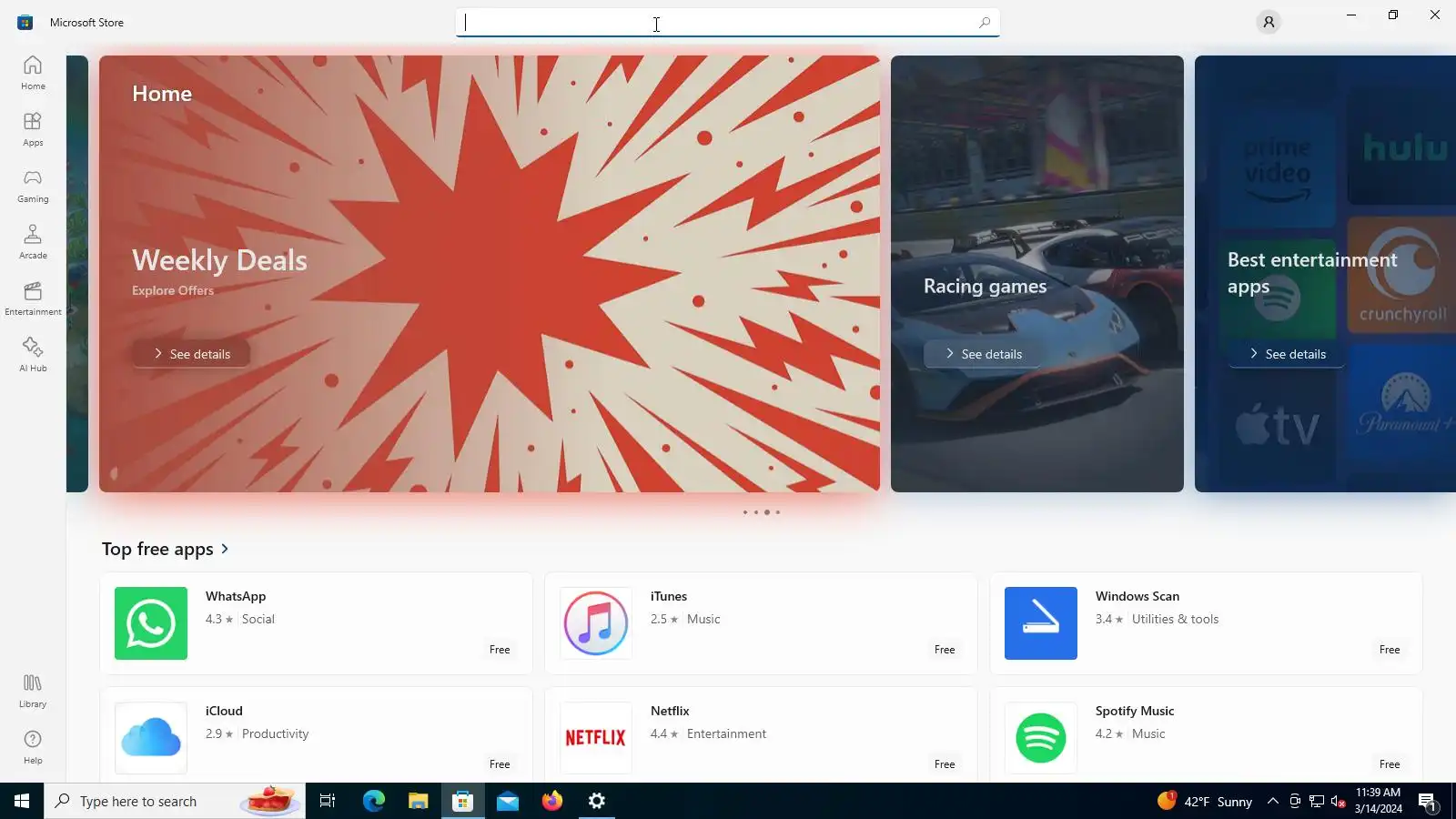See details for Racing games
The width and height of the screenshot is (1456, 819).
click(983, 354)
